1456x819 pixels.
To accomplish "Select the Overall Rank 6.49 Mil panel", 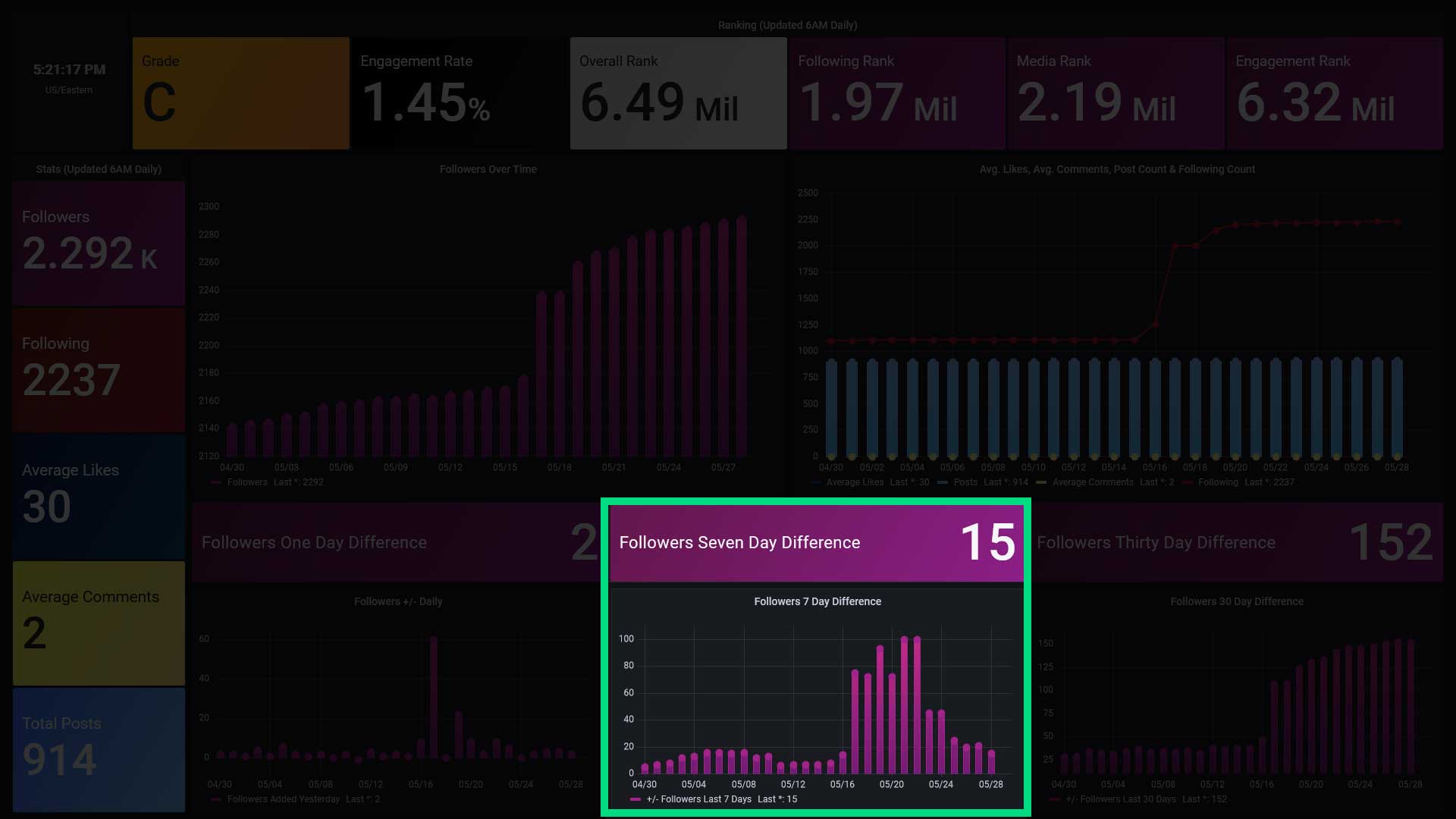I will click(x=678, y=93).
